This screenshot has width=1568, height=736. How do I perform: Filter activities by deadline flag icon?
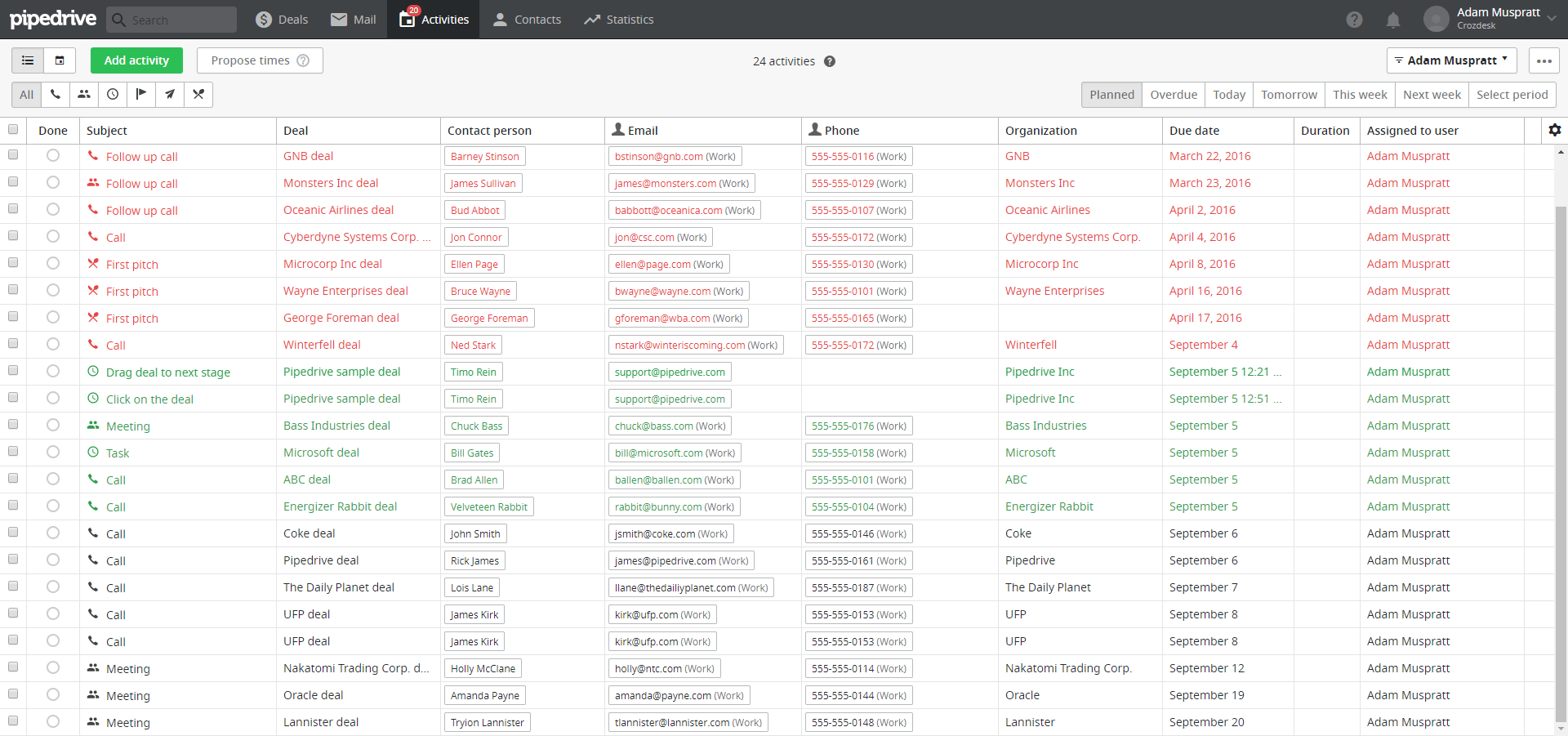tap(141, 95)
